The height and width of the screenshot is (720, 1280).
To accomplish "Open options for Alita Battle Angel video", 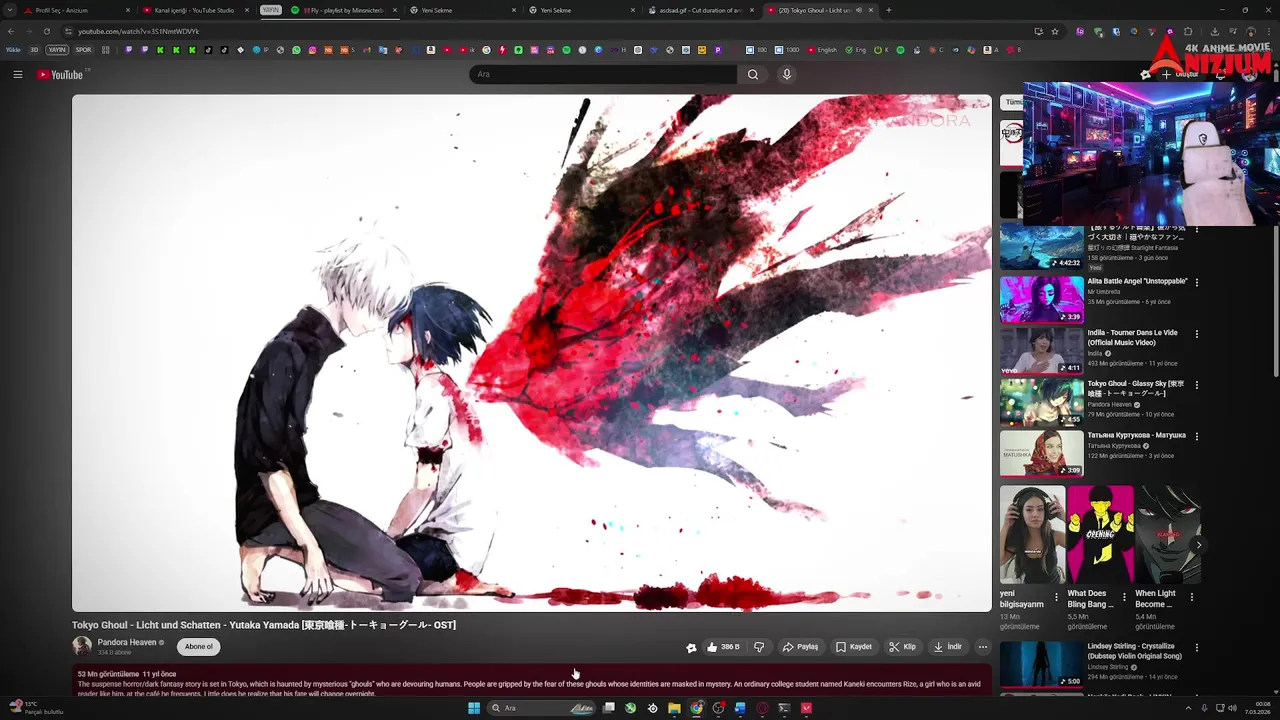I will (1196, 283).
